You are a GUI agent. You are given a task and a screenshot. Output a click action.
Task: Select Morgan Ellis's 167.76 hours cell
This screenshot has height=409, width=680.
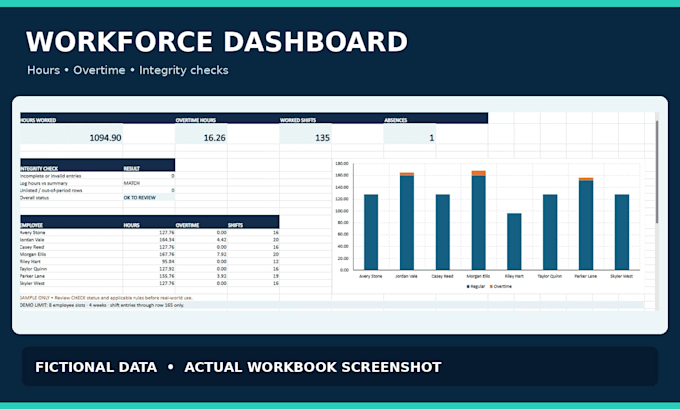[149, 255]
